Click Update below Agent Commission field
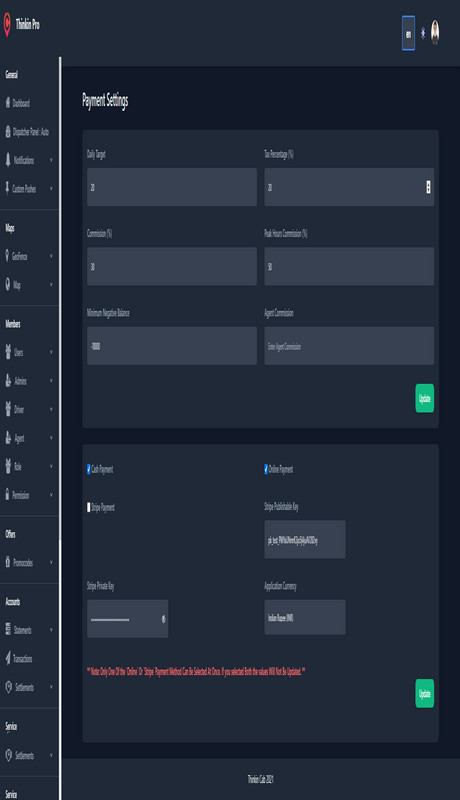Viewport: 460px width, 800px height. click(424, 398)
